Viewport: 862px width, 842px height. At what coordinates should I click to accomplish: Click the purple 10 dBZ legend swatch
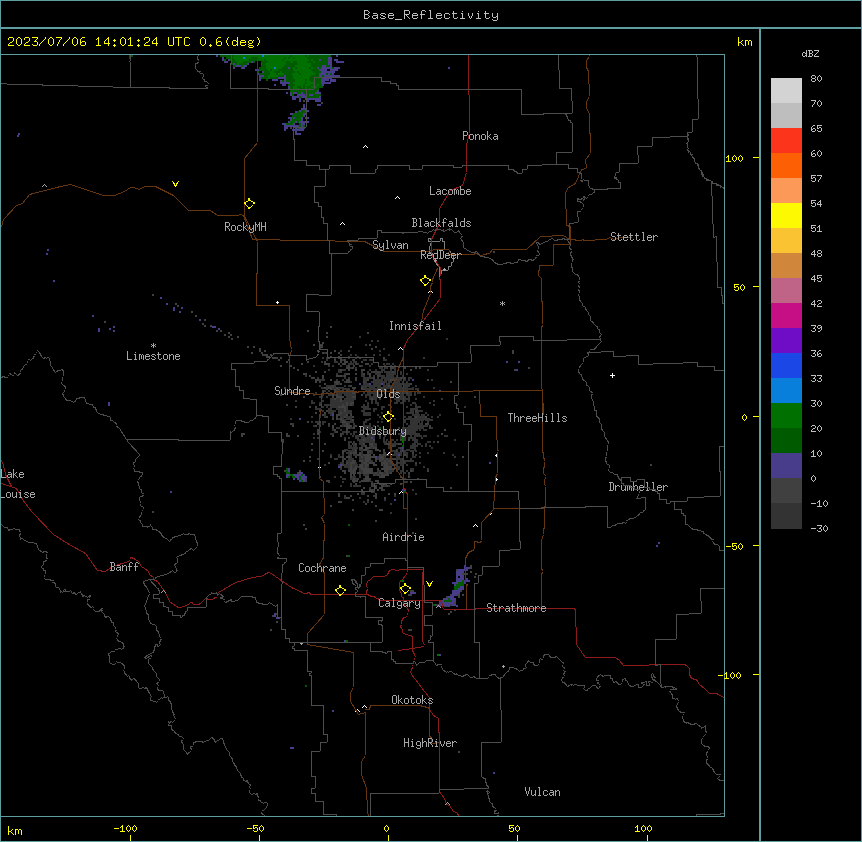point(786,466)
